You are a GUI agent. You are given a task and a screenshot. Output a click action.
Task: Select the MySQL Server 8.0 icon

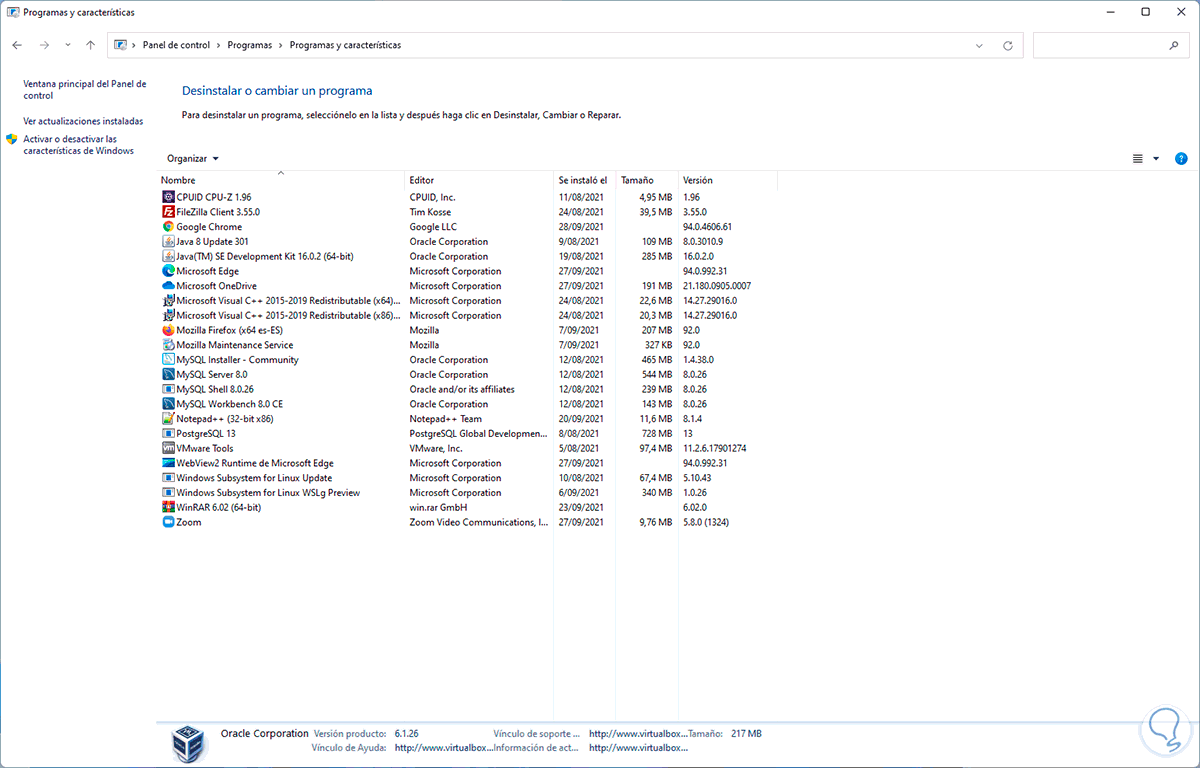(x=168, y=374)
